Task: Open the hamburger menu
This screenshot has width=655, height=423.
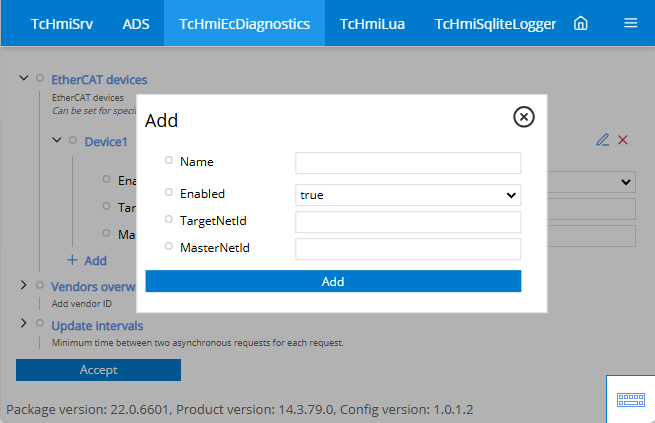Action: (x=630, y=23)
